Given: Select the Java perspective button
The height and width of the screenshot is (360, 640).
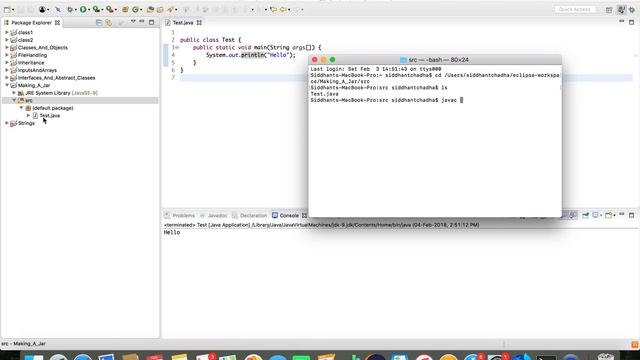Looking at the screenshot, I should [x=621, y=9].
